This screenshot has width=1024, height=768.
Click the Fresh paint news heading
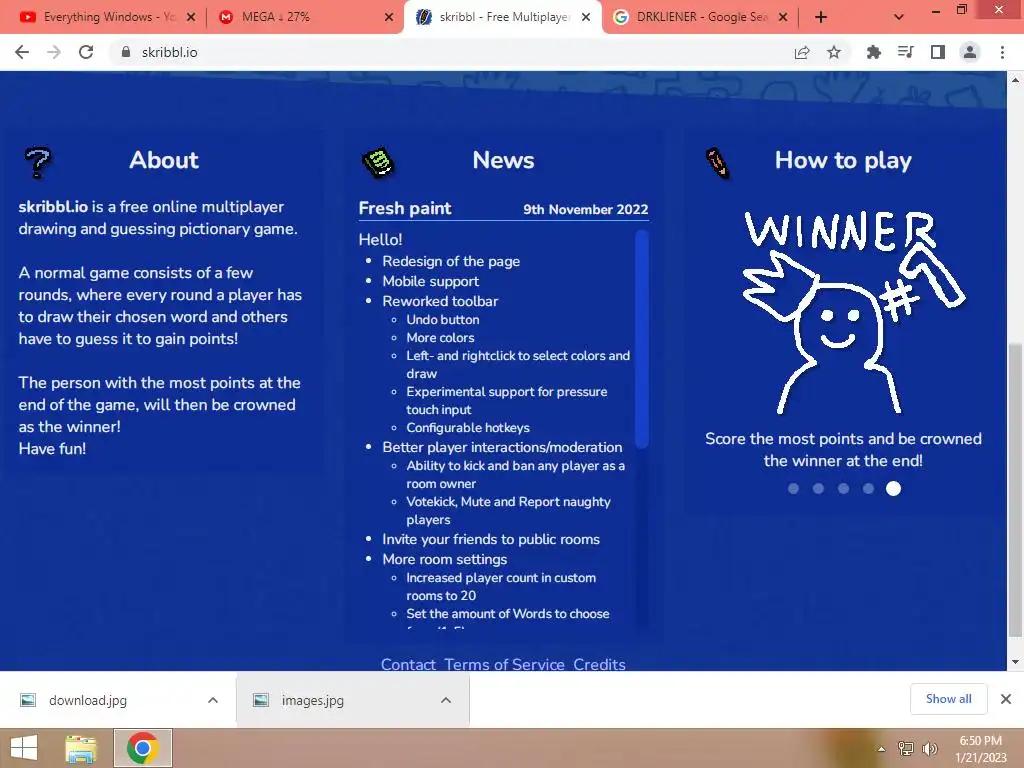[x=405, y=208]
